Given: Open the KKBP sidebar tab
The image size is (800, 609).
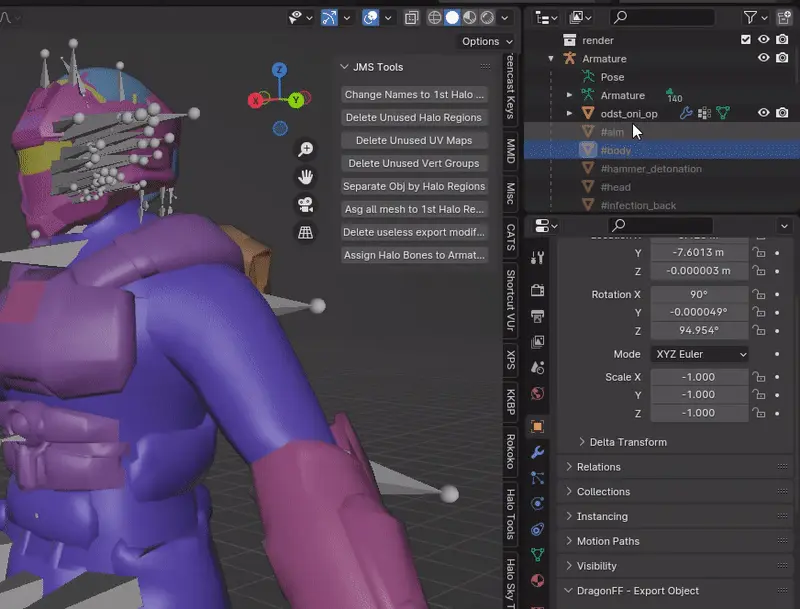Looking at the screenshot, I should coord(510,402).
